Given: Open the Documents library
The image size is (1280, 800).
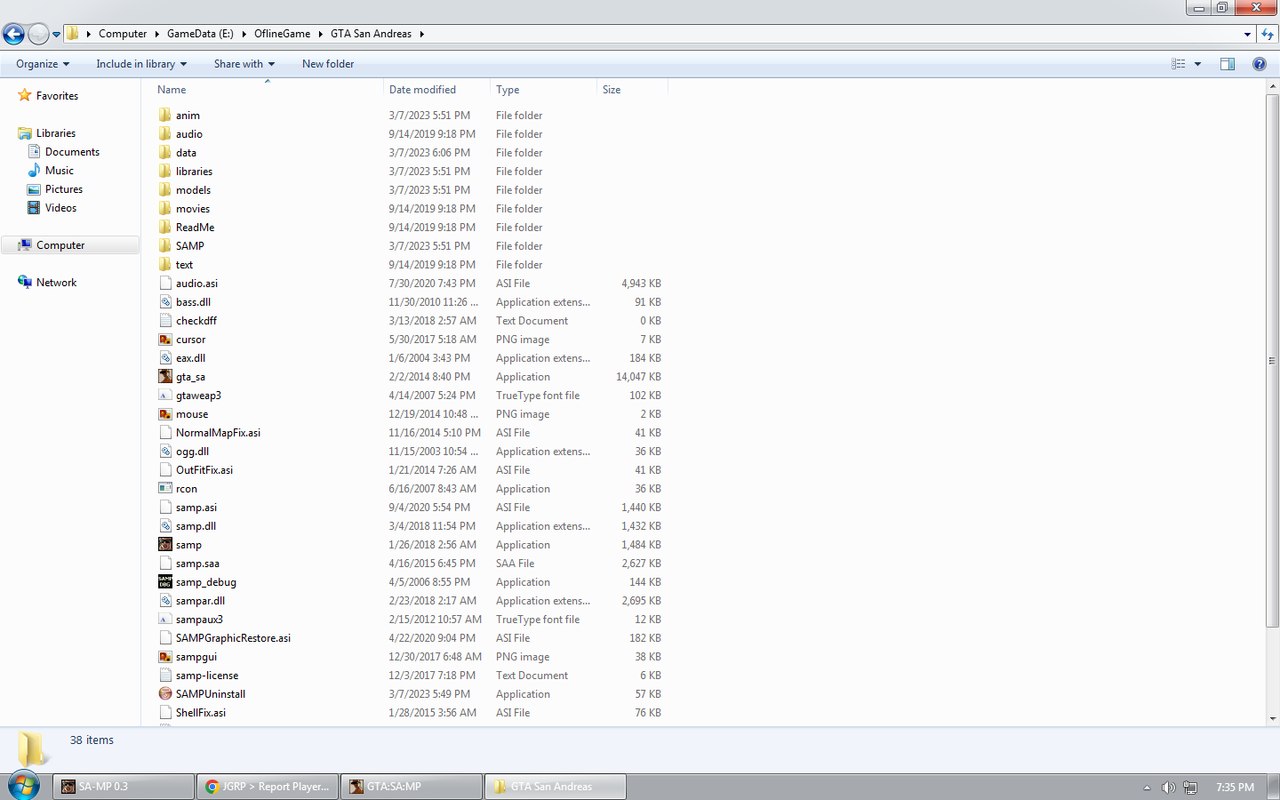Looking at the screenshot, I should (x=72, y=152).
